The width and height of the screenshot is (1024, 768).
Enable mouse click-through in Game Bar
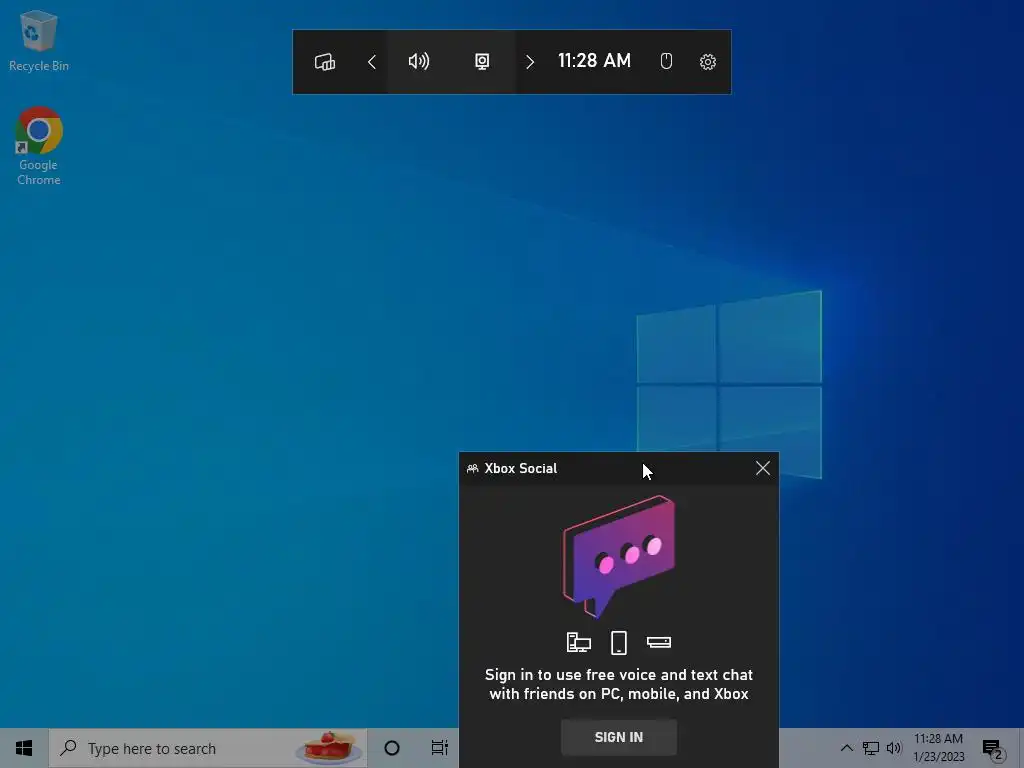(666, 61)
